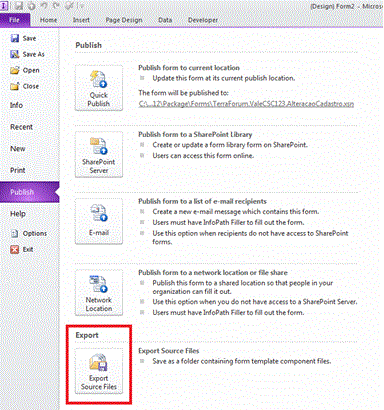Click the Export Source Files button
The image size is (384, 410).
[x=99, y=371]
